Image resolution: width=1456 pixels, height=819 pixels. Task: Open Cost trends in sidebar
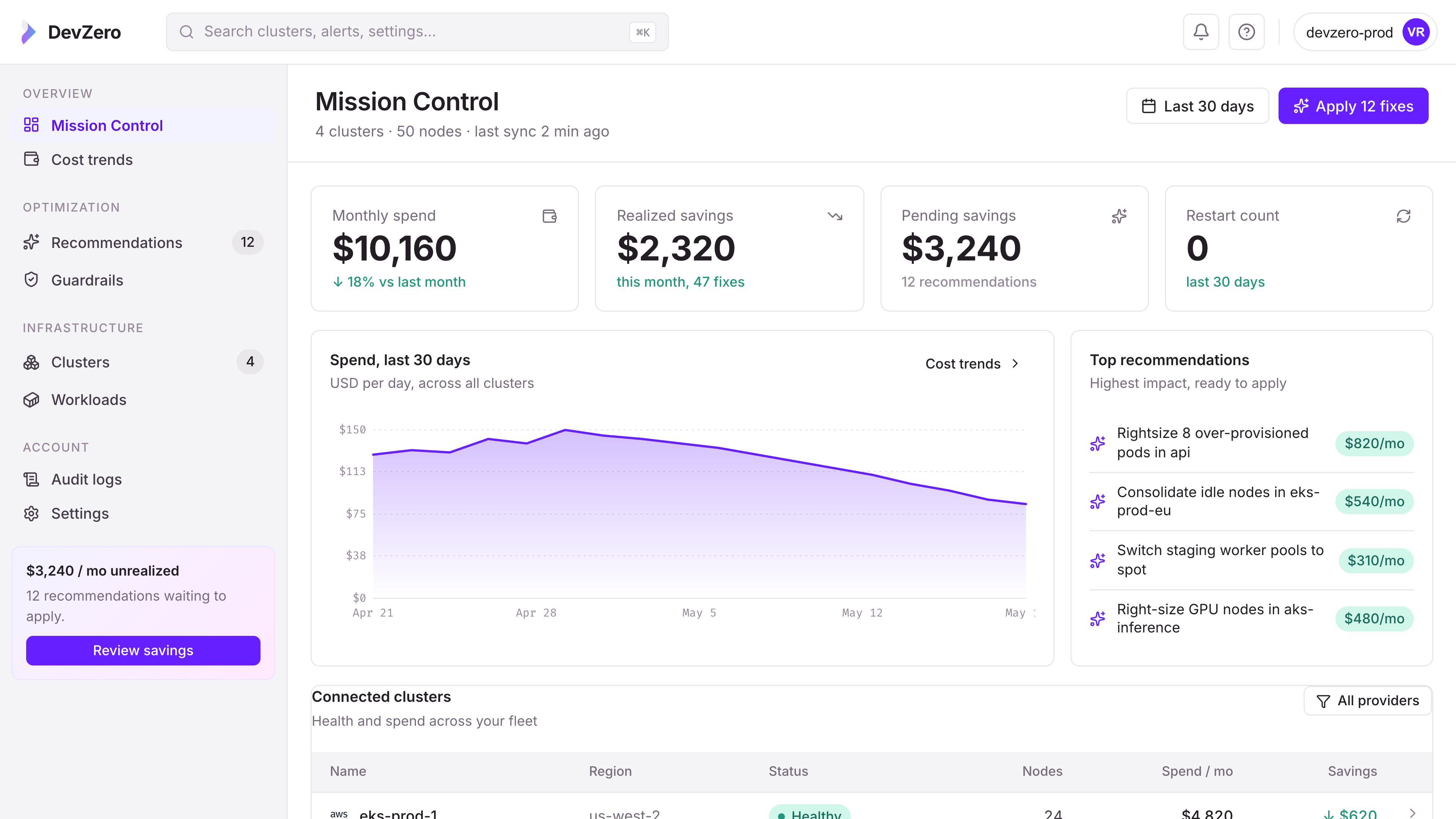[144, 159]
